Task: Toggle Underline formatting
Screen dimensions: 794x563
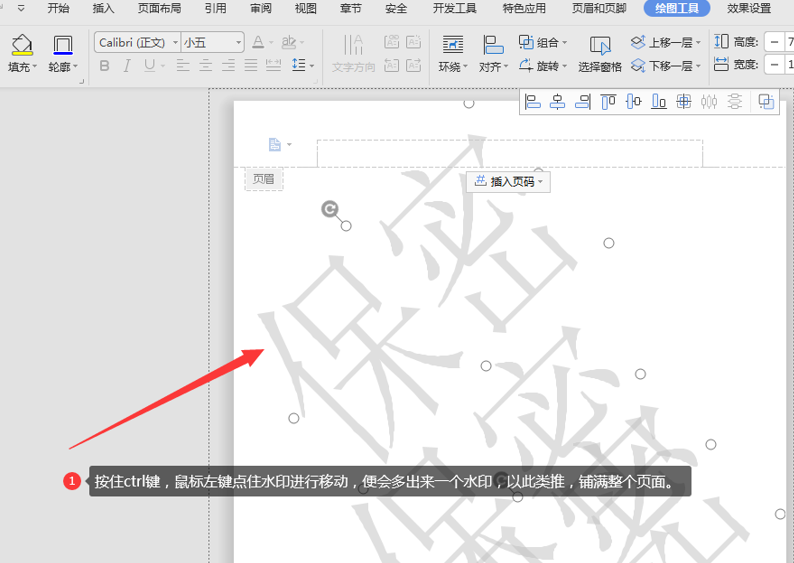Action: coord(149,65)
